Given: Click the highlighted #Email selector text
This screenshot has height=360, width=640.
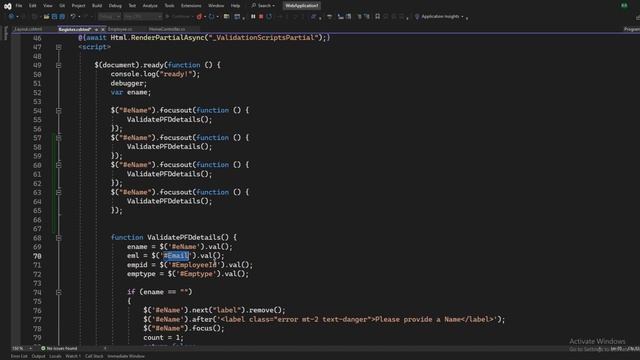Looking at the screenshot, I should coord(176,256).
